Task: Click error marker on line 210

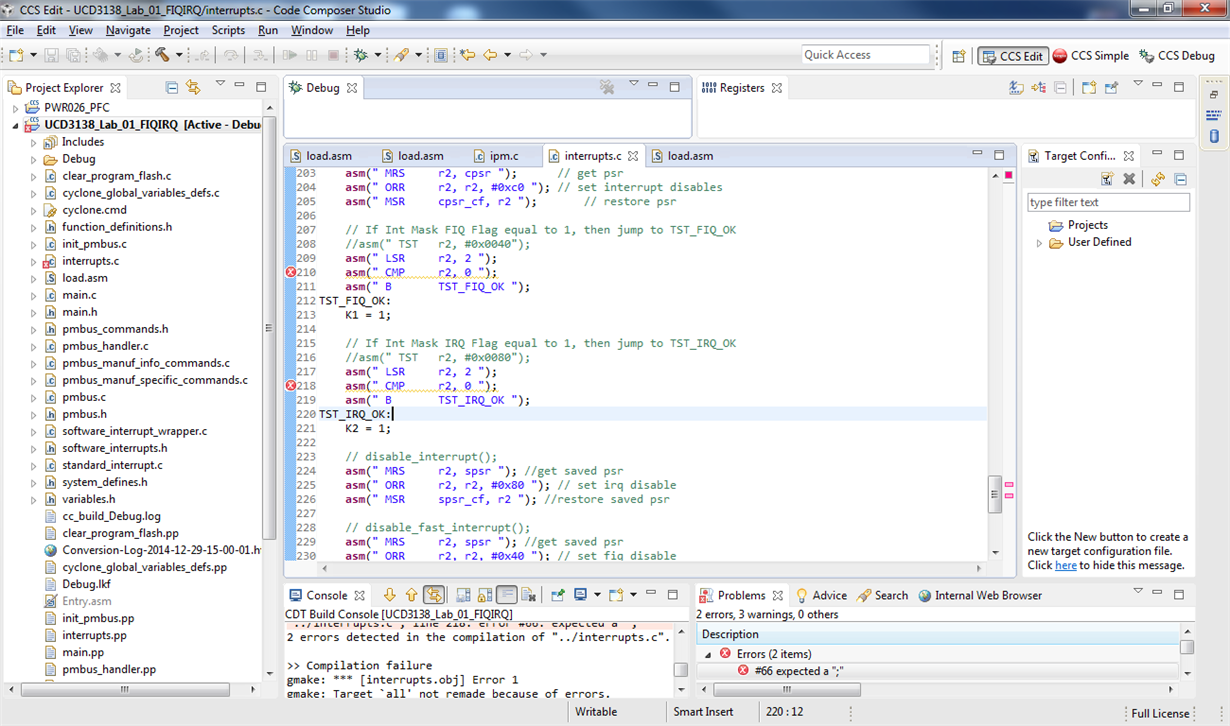Action: coord(291,272)
